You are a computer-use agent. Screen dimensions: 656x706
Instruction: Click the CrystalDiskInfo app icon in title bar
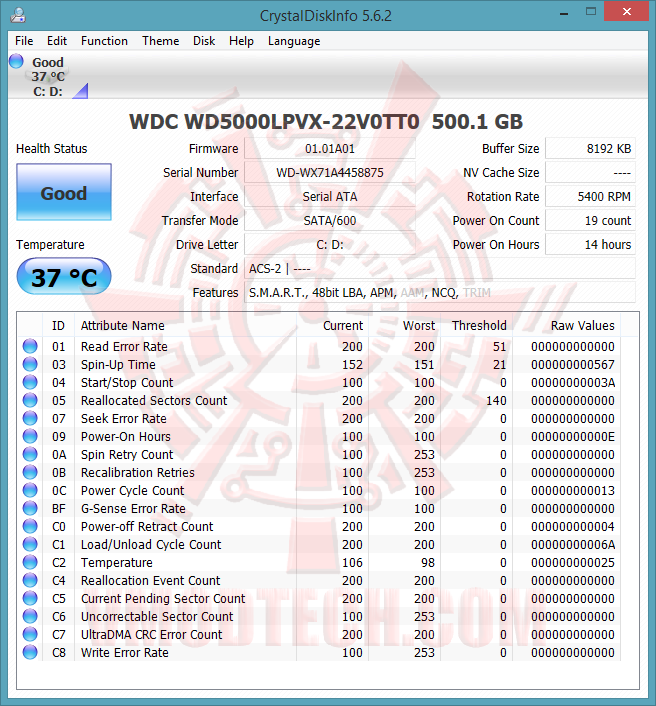(18, 15)
